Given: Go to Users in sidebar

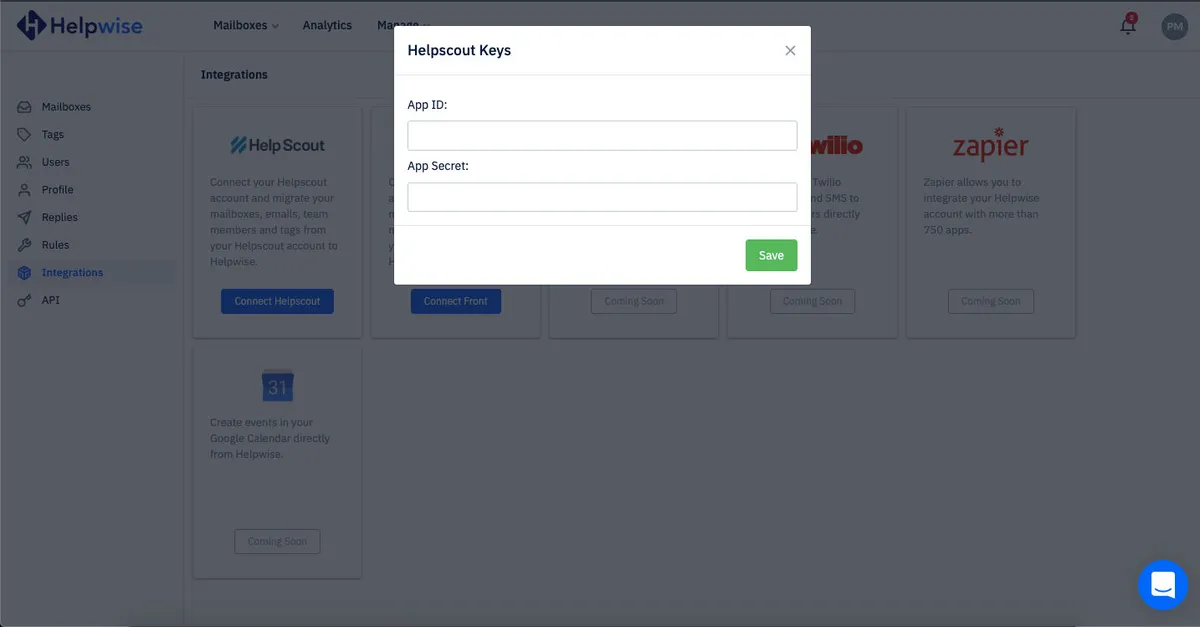Looking at the screenshot, I should [56, 162].
